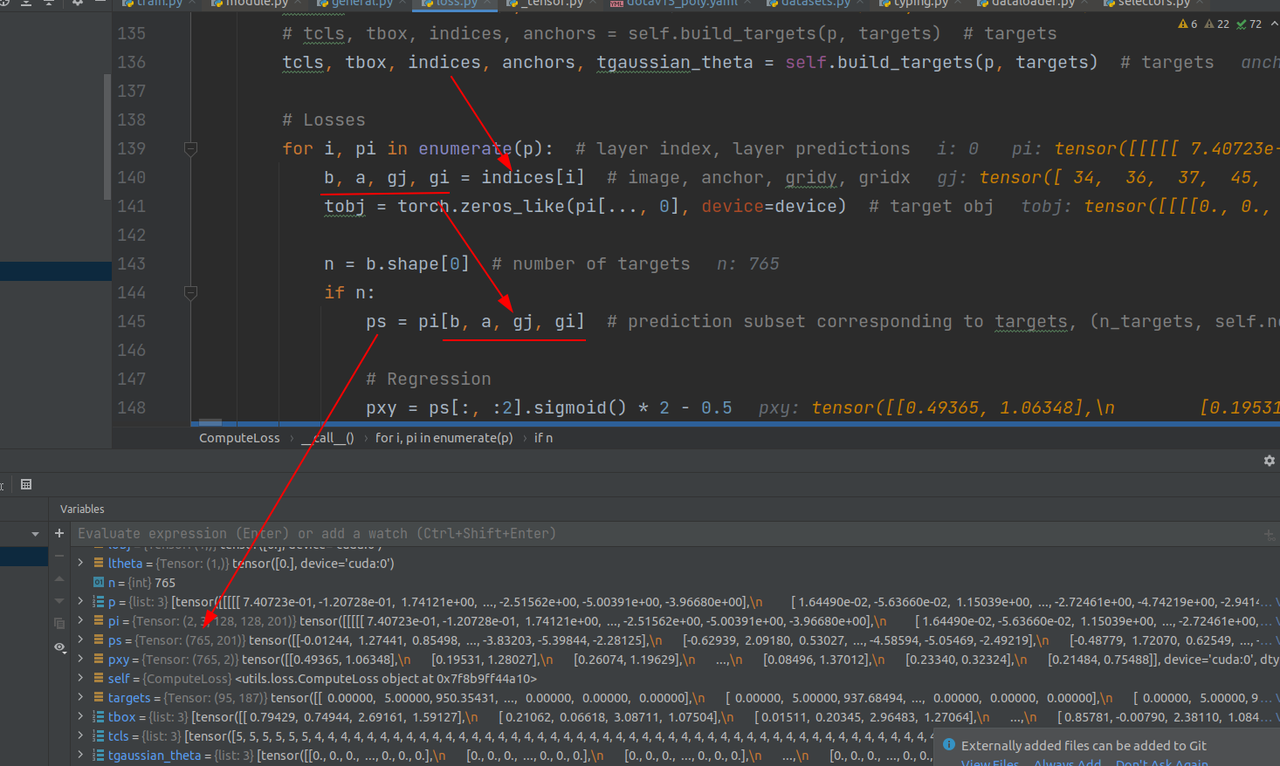Image resolution: width=1280 pixels, height=766 pixels.
Task: Open the selectors.py tab
Action: (x=1155, y=4)
